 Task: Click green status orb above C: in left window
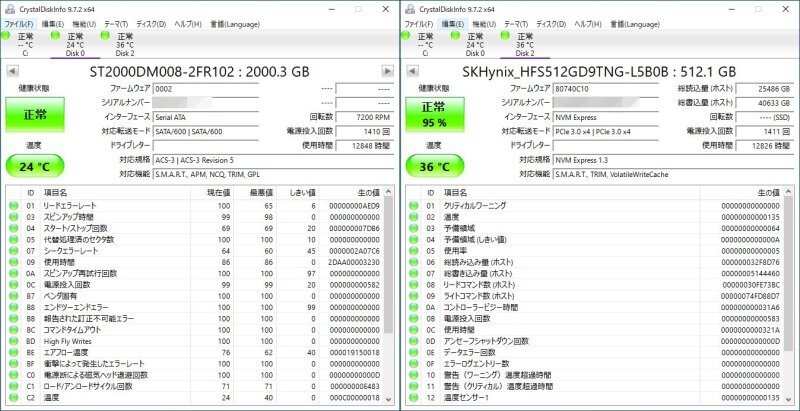[x=6, y=35]
